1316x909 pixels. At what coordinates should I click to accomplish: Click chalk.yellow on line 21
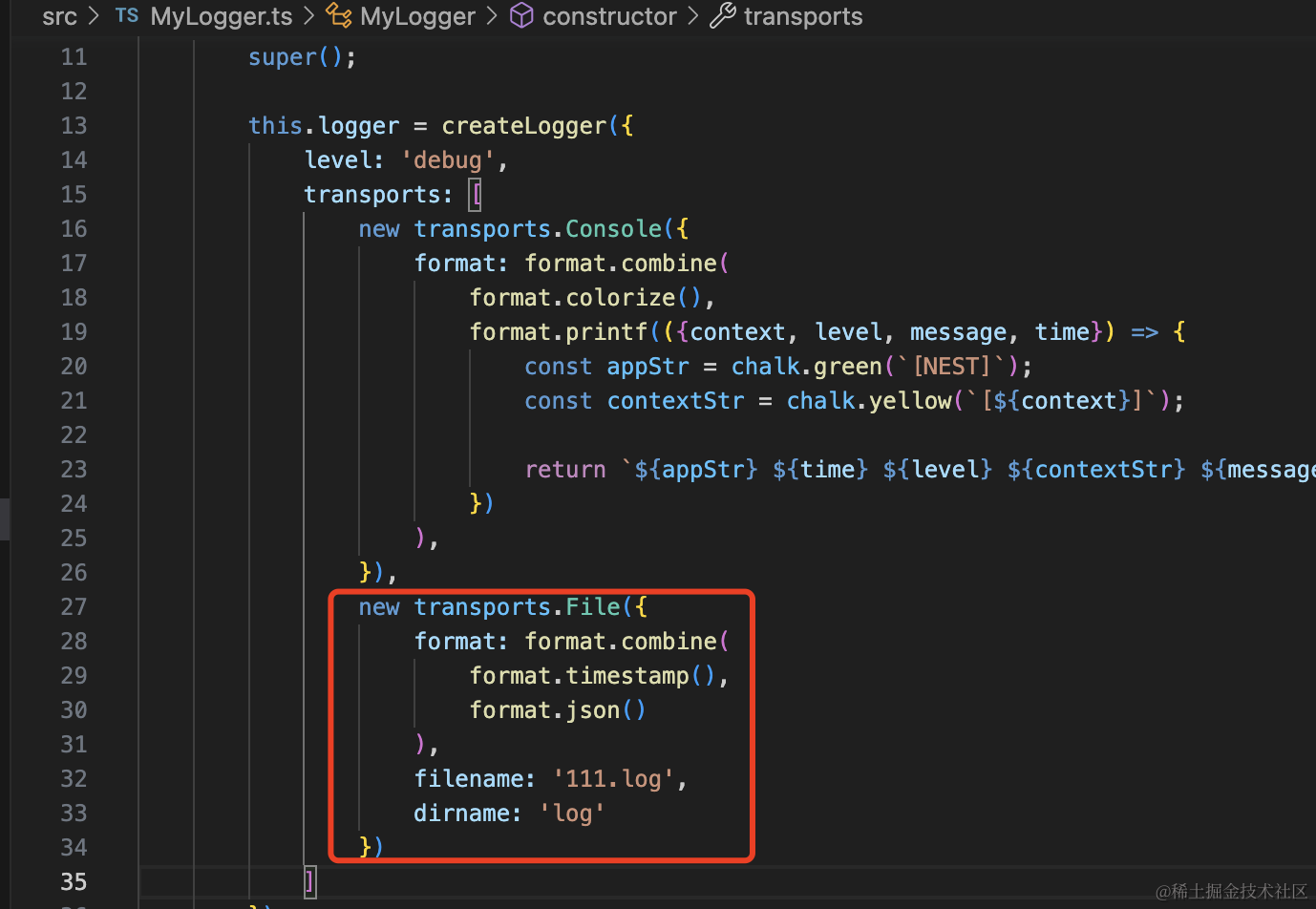869,401
